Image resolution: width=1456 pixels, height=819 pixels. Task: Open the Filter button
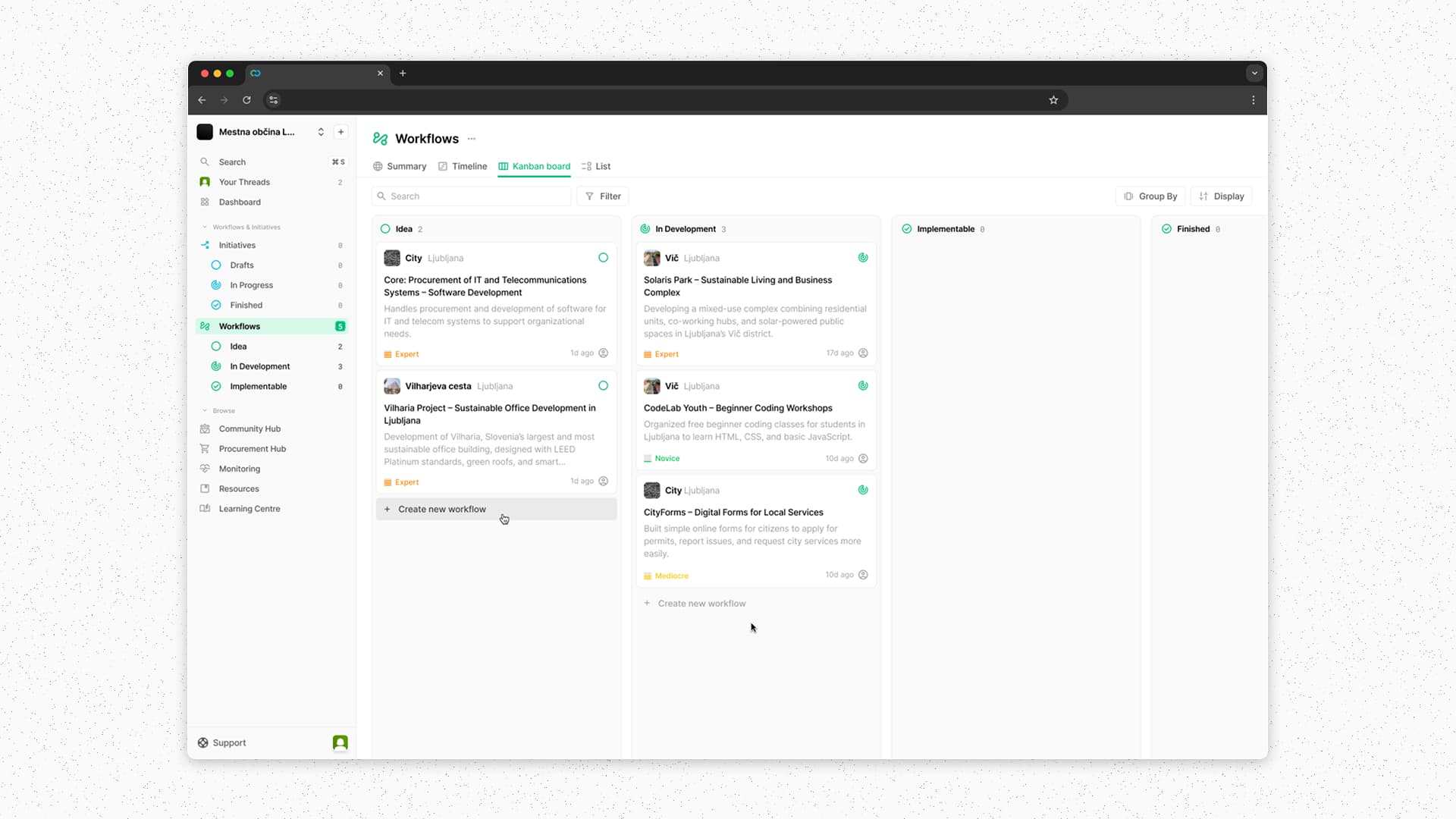tap(603, 196)
